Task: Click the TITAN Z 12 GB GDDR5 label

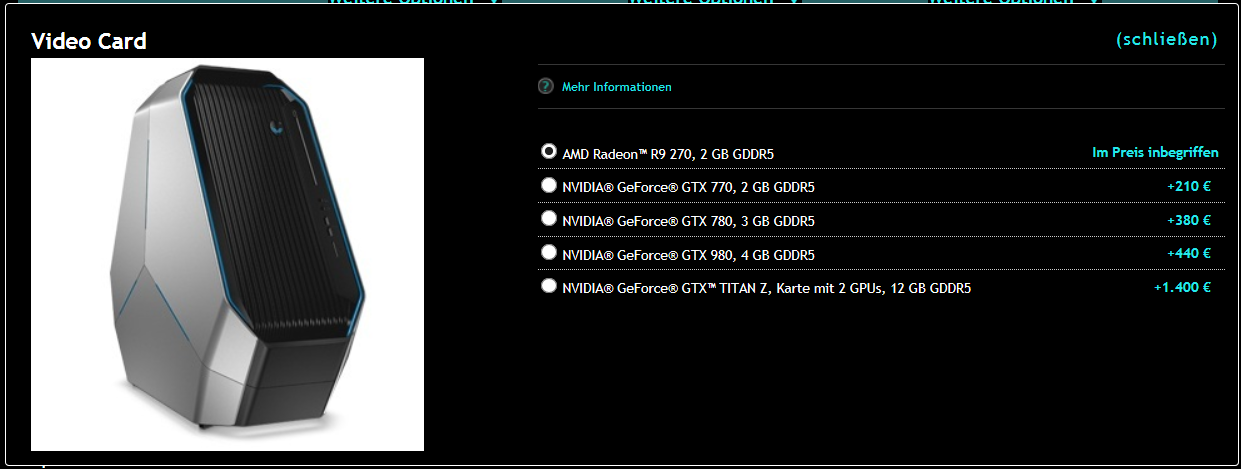Action: (766, 288)
